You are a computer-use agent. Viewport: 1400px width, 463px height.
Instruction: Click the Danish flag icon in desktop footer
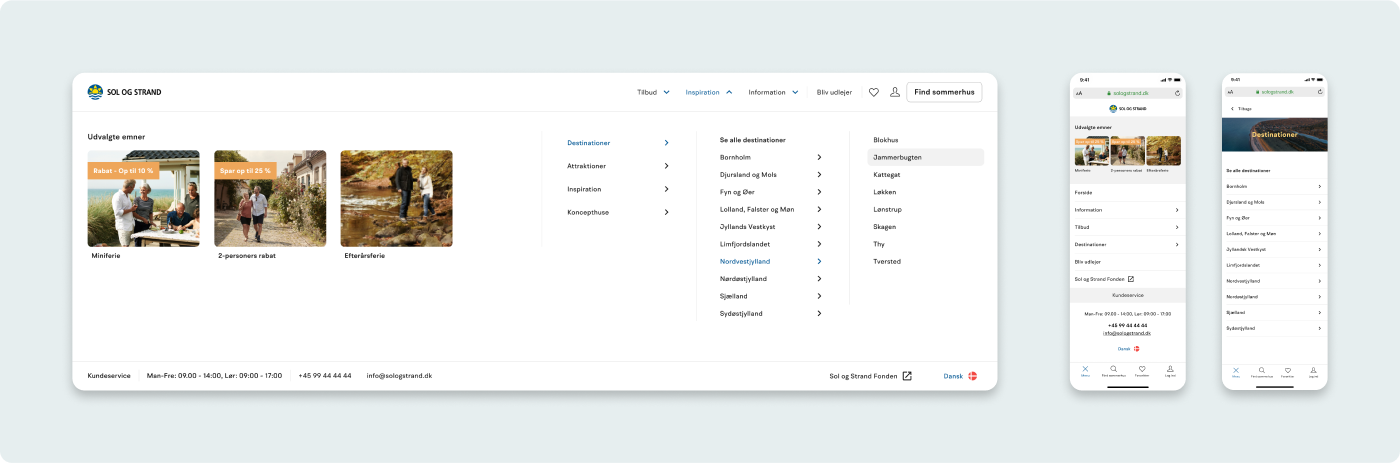(x=972, y=376)
